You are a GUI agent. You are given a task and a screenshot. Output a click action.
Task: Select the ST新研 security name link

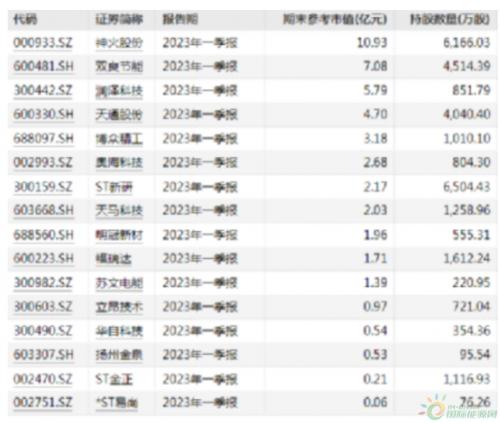(x=114, y=187)
